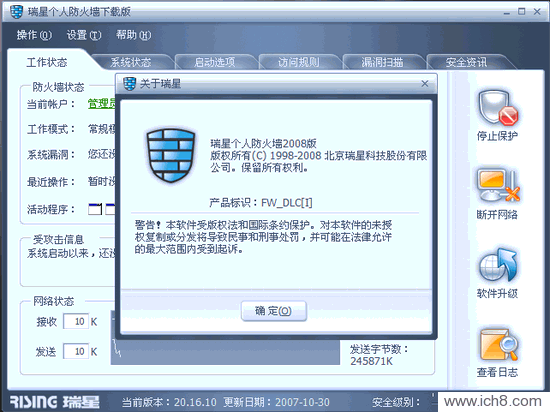Open the 操作(O) menu
The image size is (550, 412).
coord(34,35)
